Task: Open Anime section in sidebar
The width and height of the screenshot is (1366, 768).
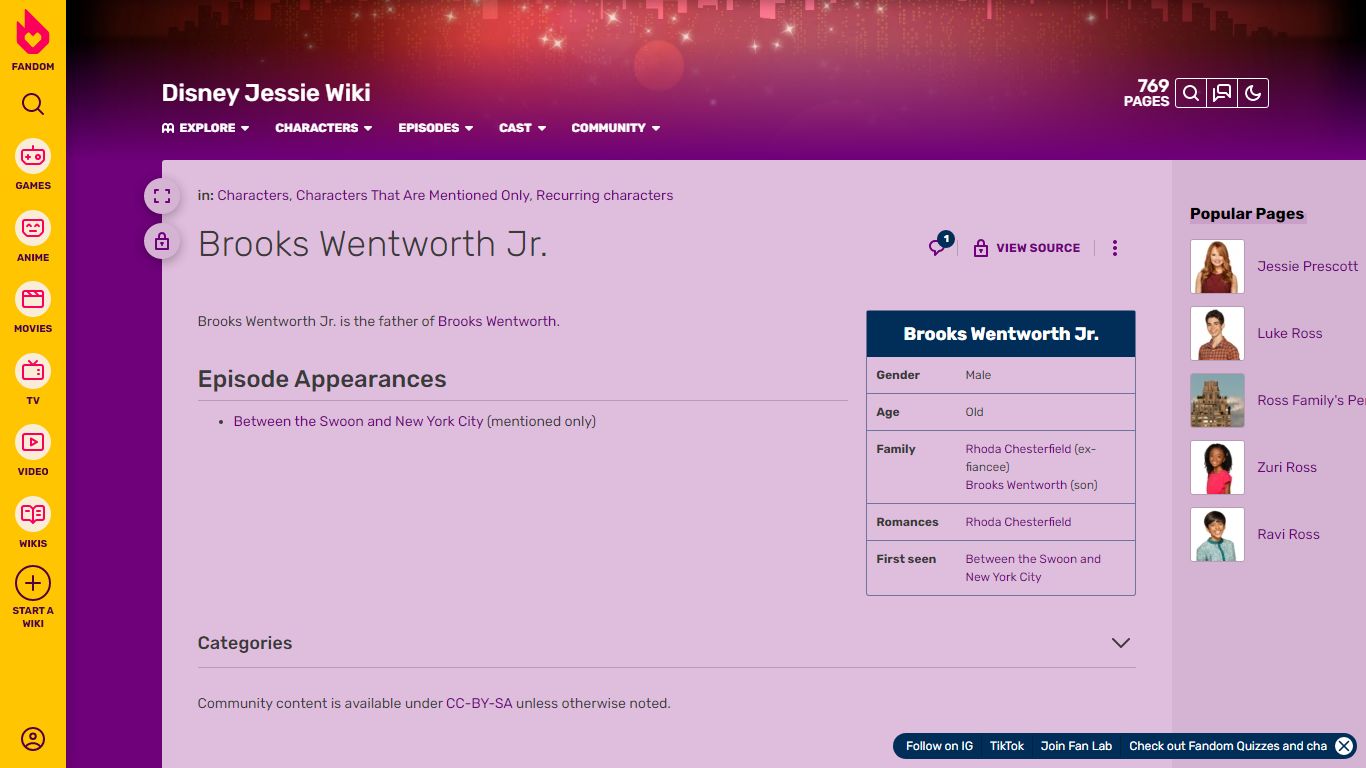Action: pos(33,237)
